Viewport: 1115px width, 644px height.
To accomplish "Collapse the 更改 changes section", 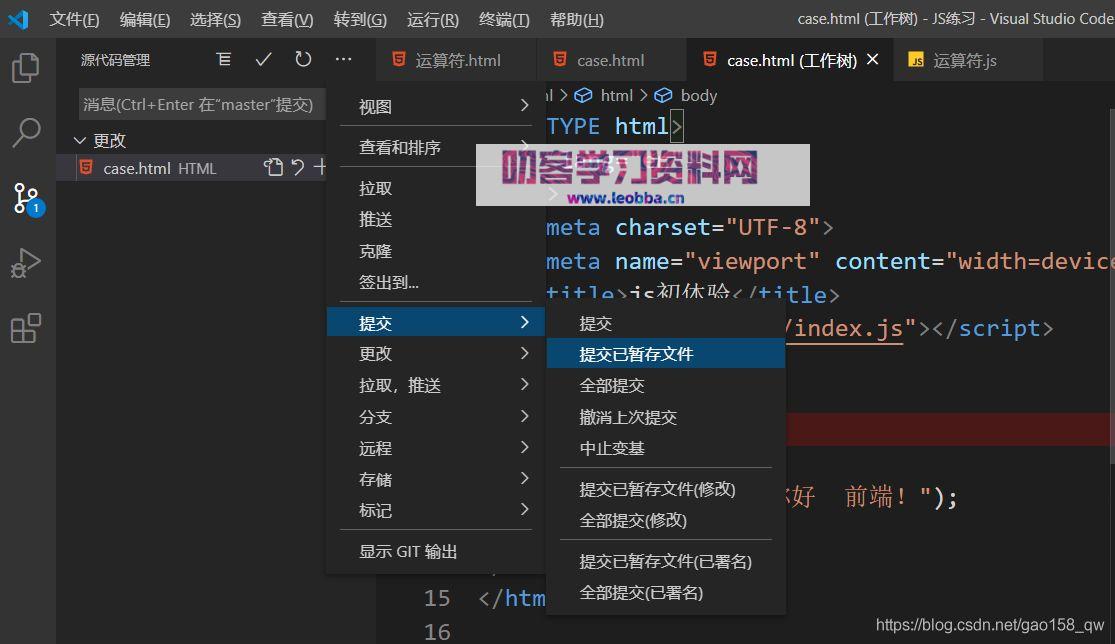I will pos(80,140).
